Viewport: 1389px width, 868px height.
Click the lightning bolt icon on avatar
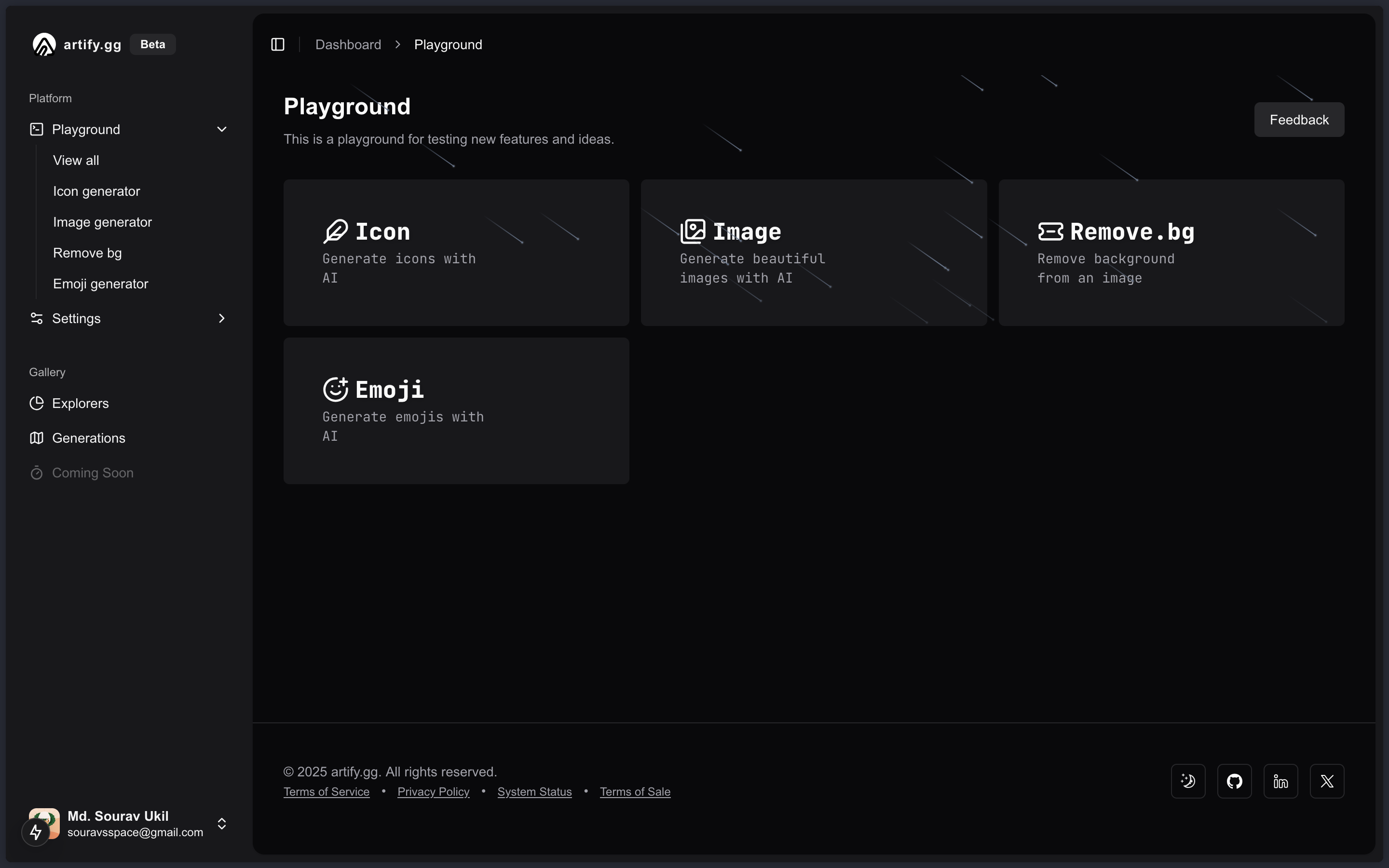pos(36,831)
